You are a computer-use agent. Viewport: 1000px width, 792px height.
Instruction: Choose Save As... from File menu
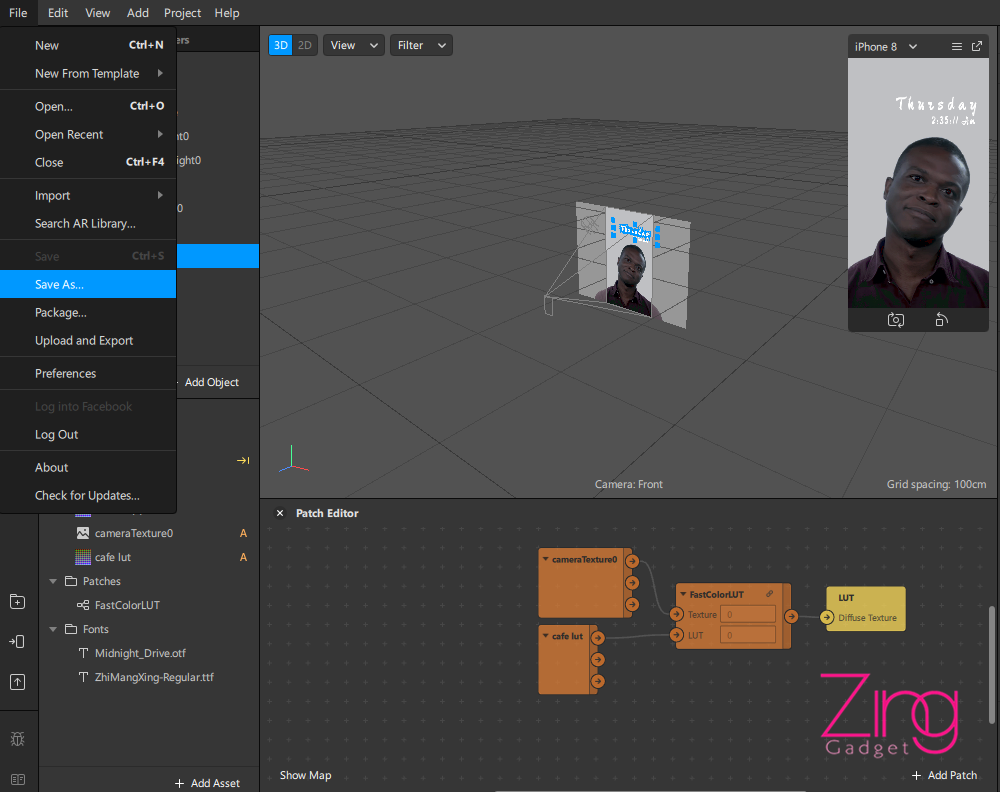point(88,284)
